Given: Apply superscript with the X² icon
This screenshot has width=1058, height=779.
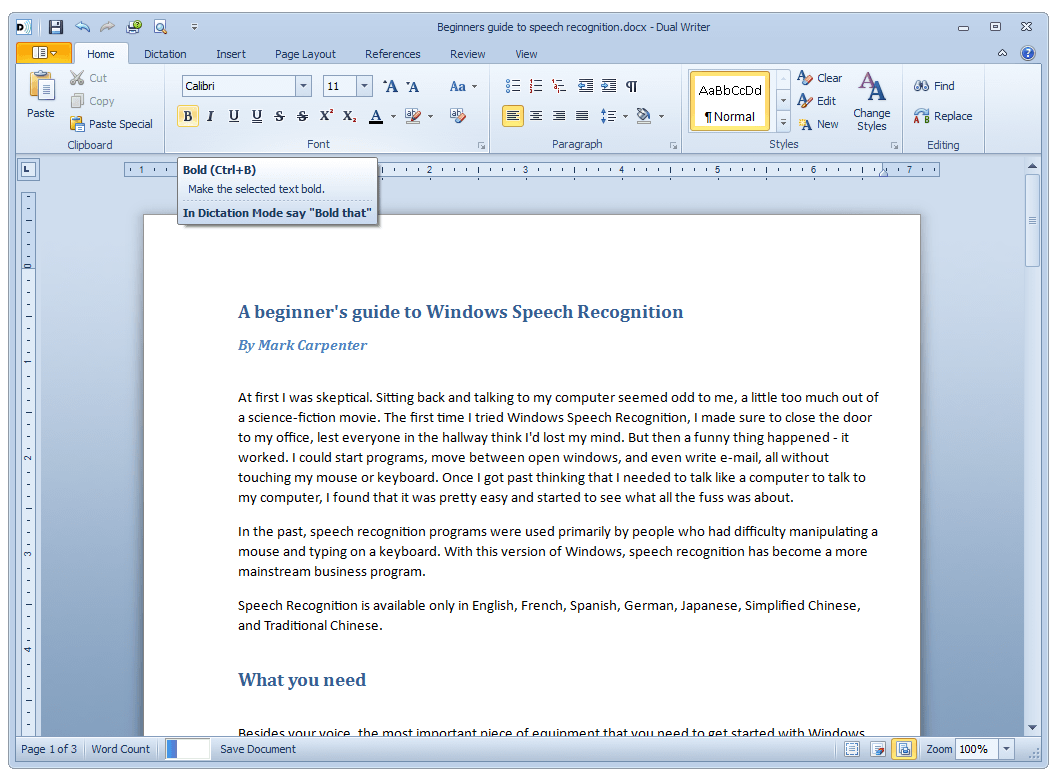Looking at the screenshot, I should pos(326,116).
